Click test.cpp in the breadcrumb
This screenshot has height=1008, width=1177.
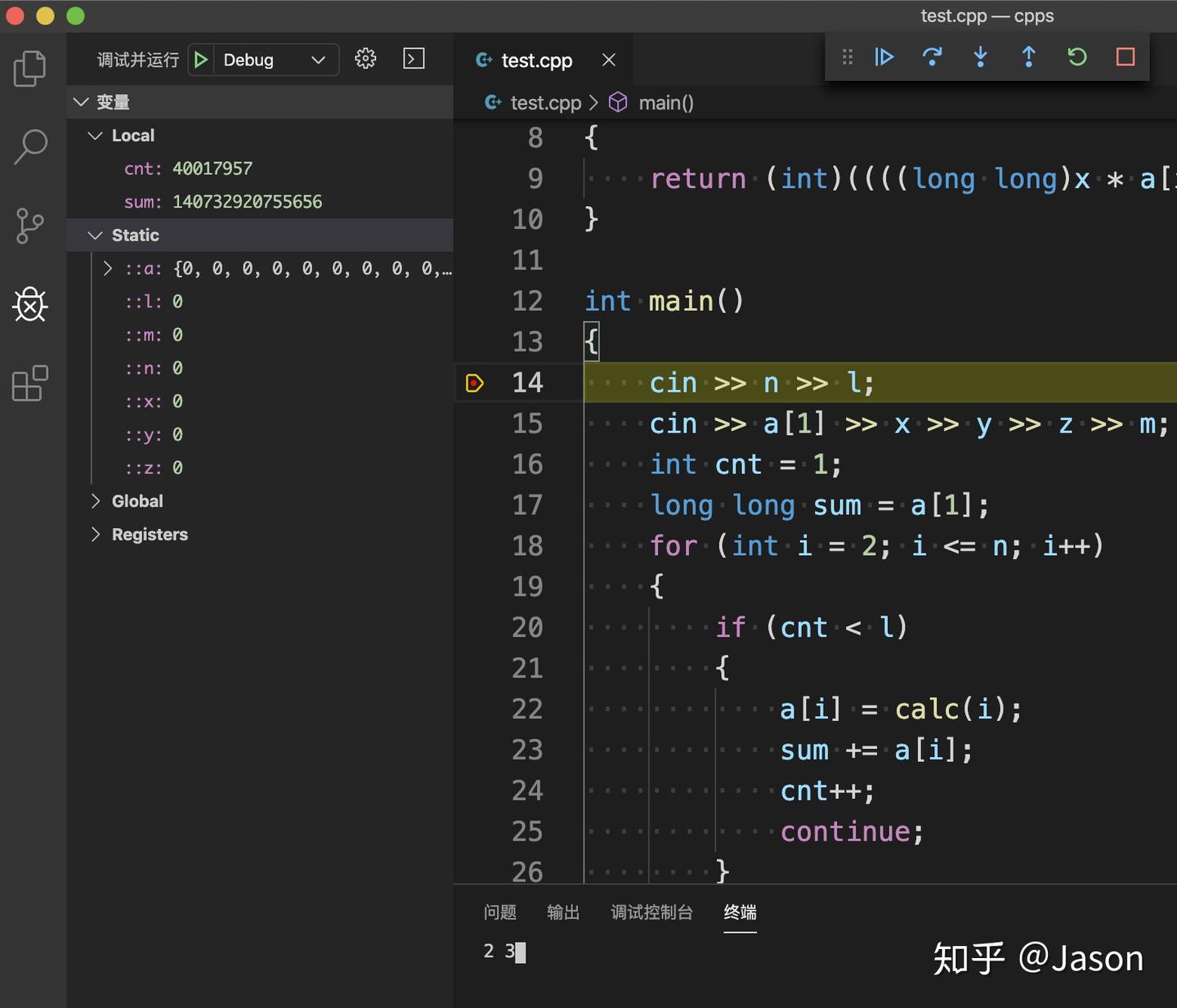545,103
